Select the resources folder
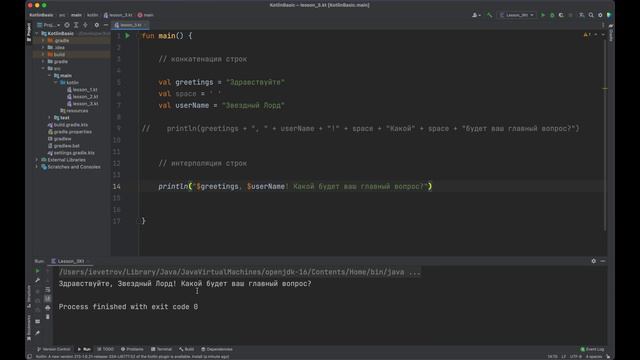640x360 pixels. click(x=74, y=111)
